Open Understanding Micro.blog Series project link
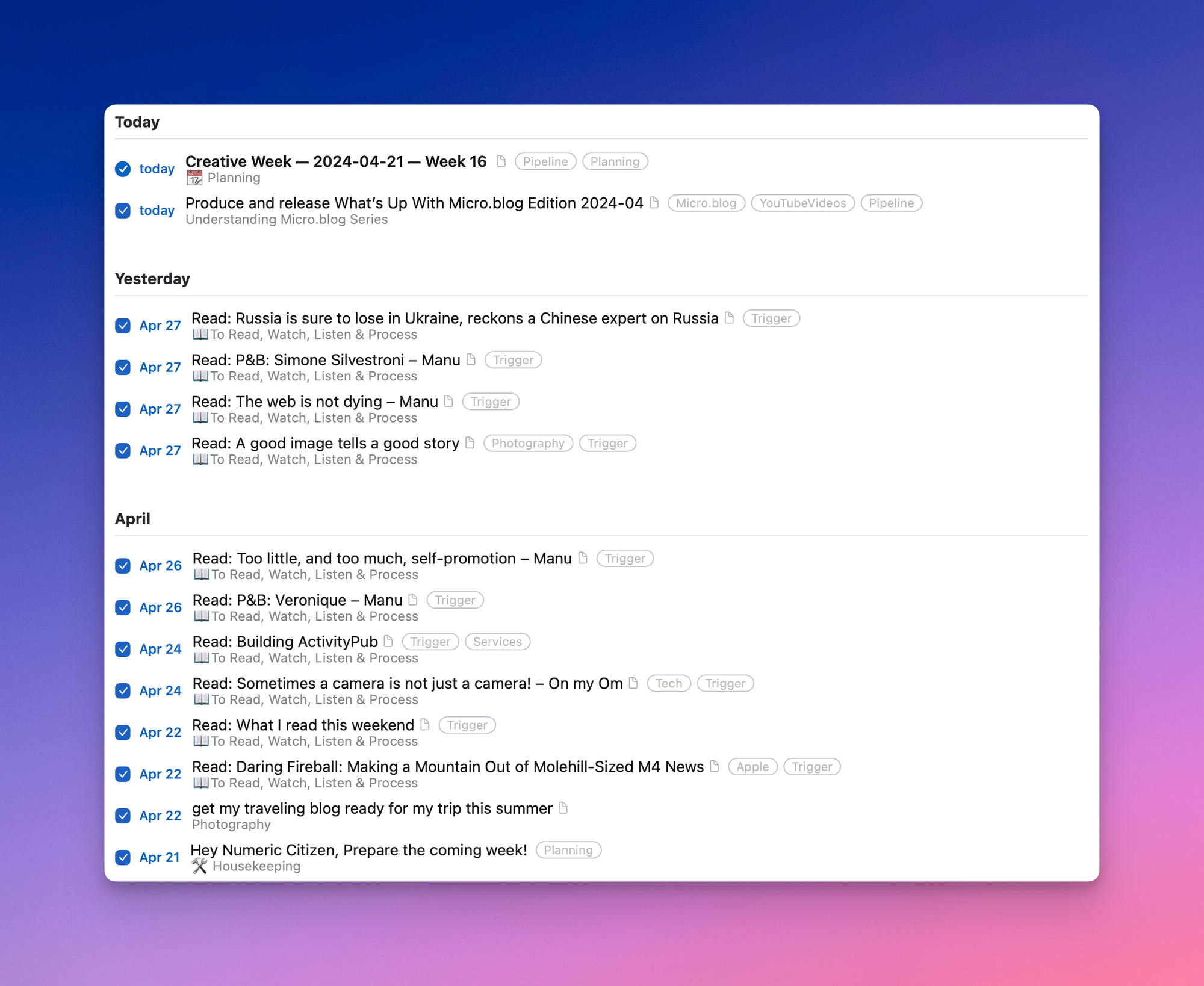Image resolution: width=1204 pixels, height=986 pixels. tap(287, 220)
